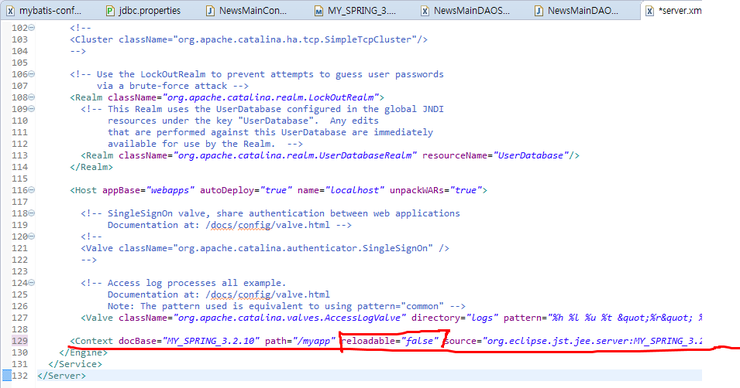Viewport: 740px width, 388px height.
Task: Click the </Server> closing tag
Action: [x=62, y=376]
